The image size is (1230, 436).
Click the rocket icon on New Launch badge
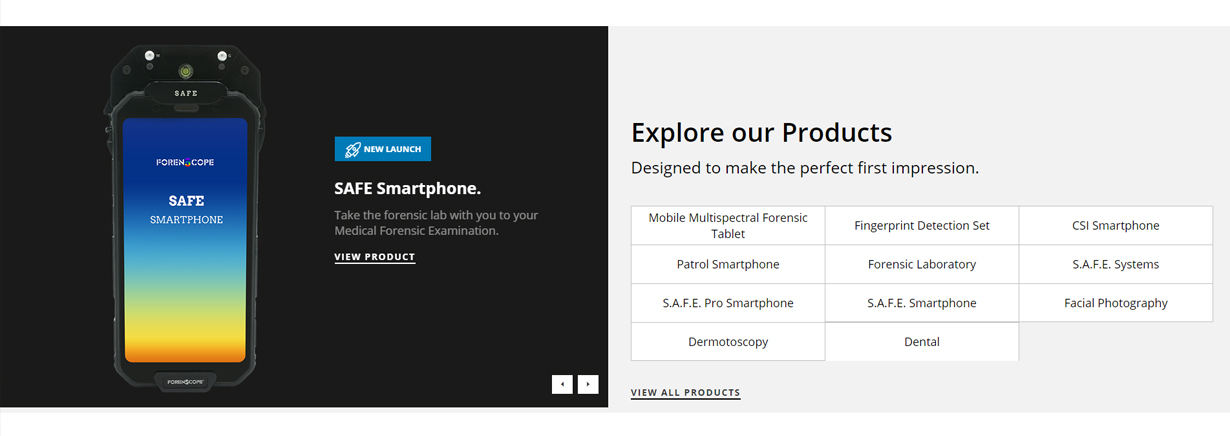351,149
